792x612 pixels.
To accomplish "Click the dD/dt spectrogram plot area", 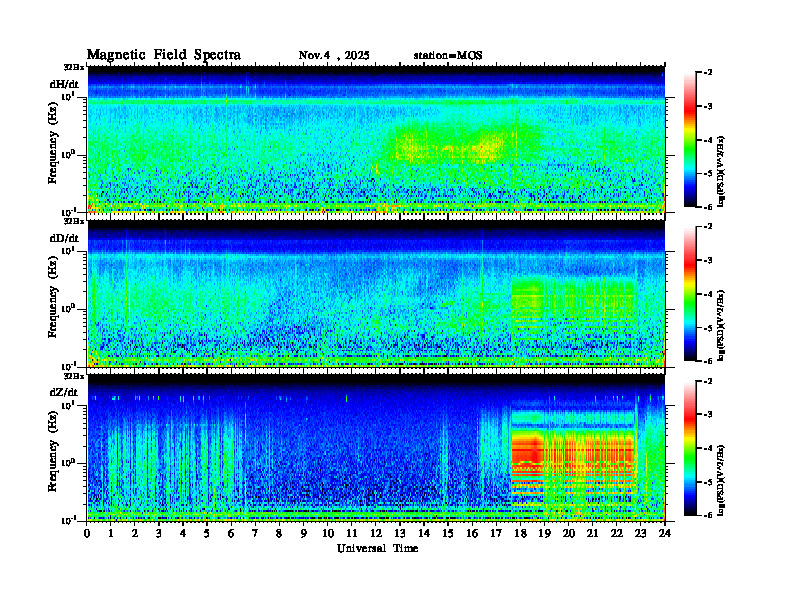I will coord(376,293).
